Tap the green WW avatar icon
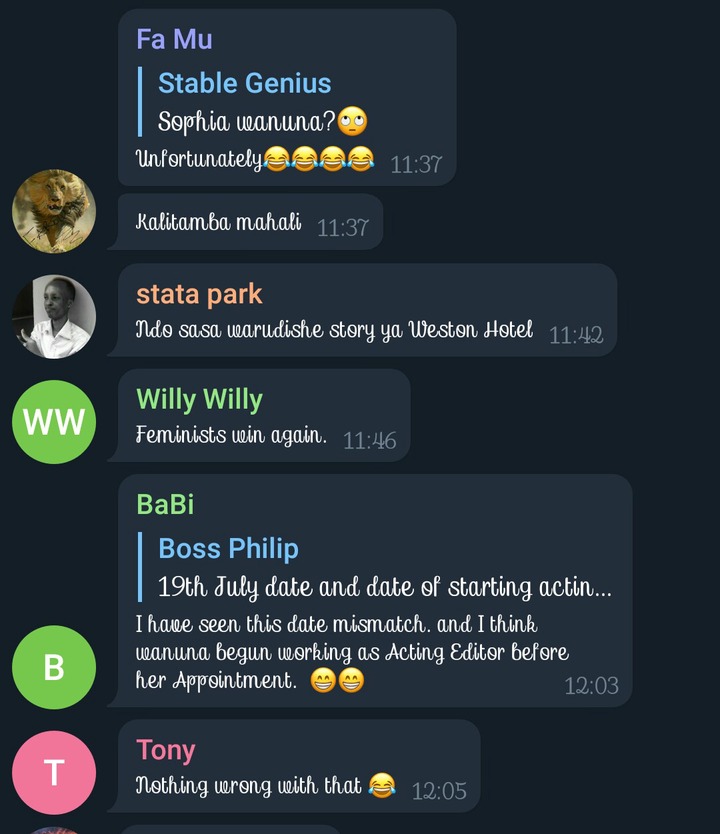This screenshot has height=834, width=720. tap(54, 422)
